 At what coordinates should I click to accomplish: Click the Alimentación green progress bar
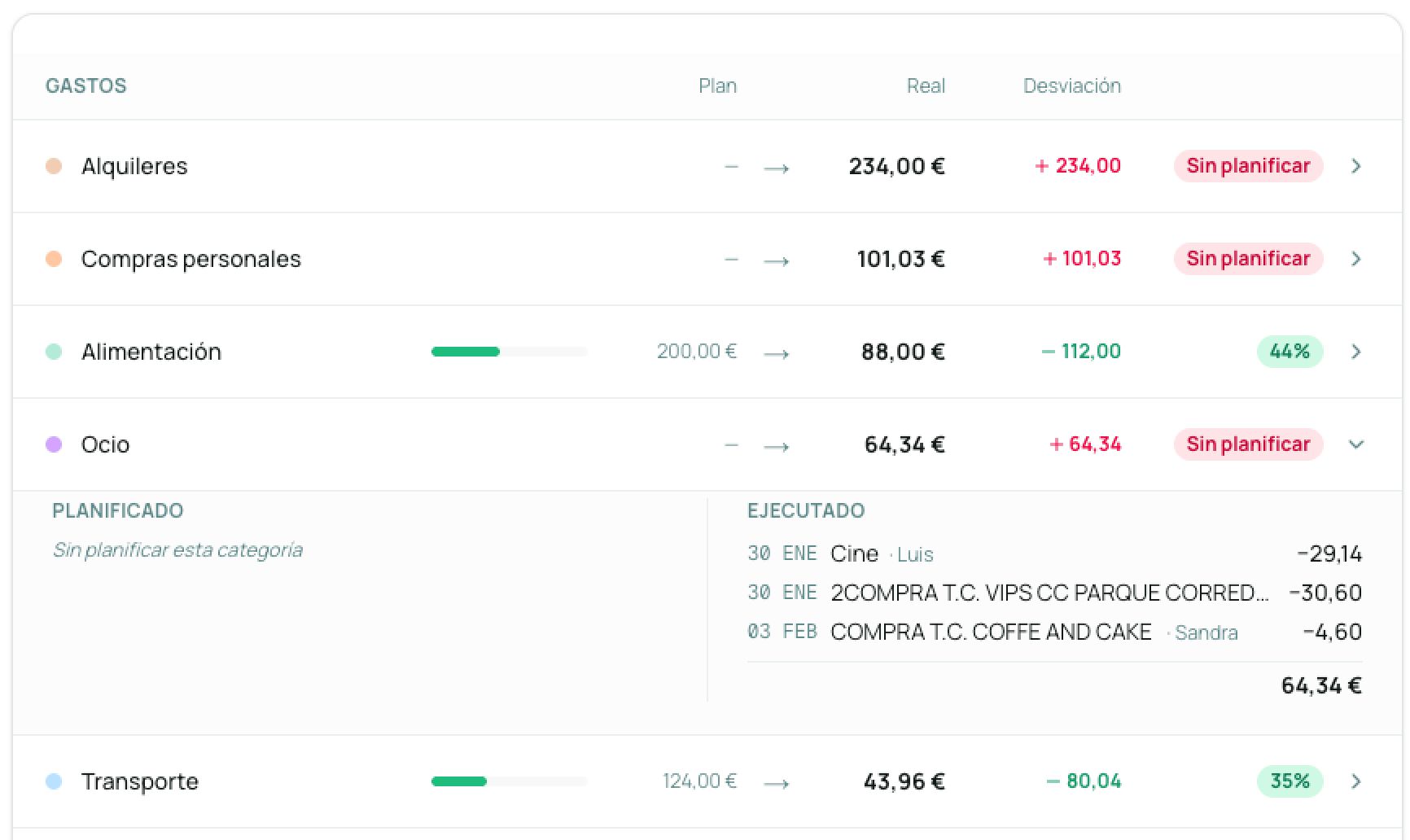pyautogui.click(x=509, y=352)
